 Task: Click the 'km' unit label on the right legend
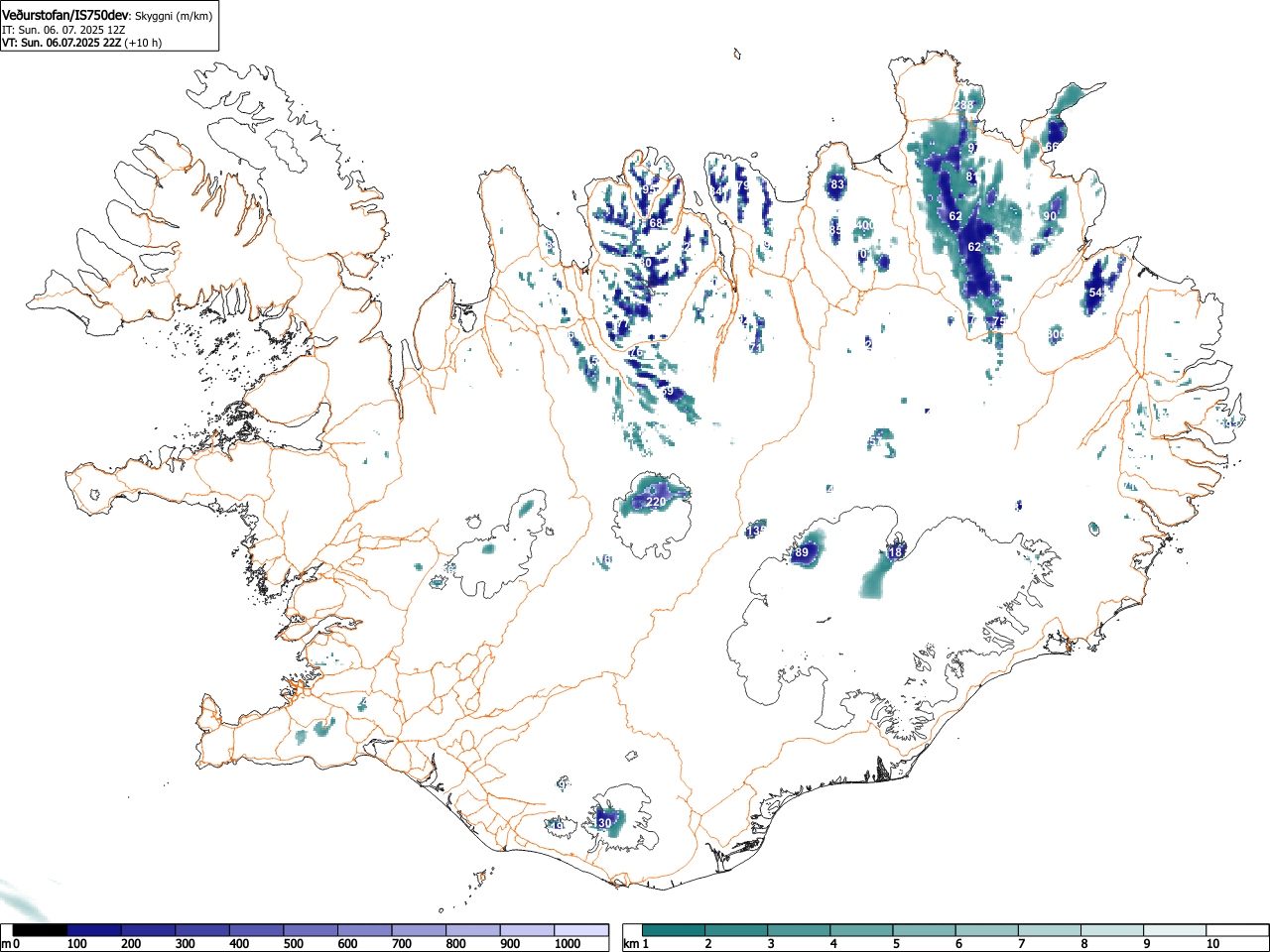(x=630, y=944)
